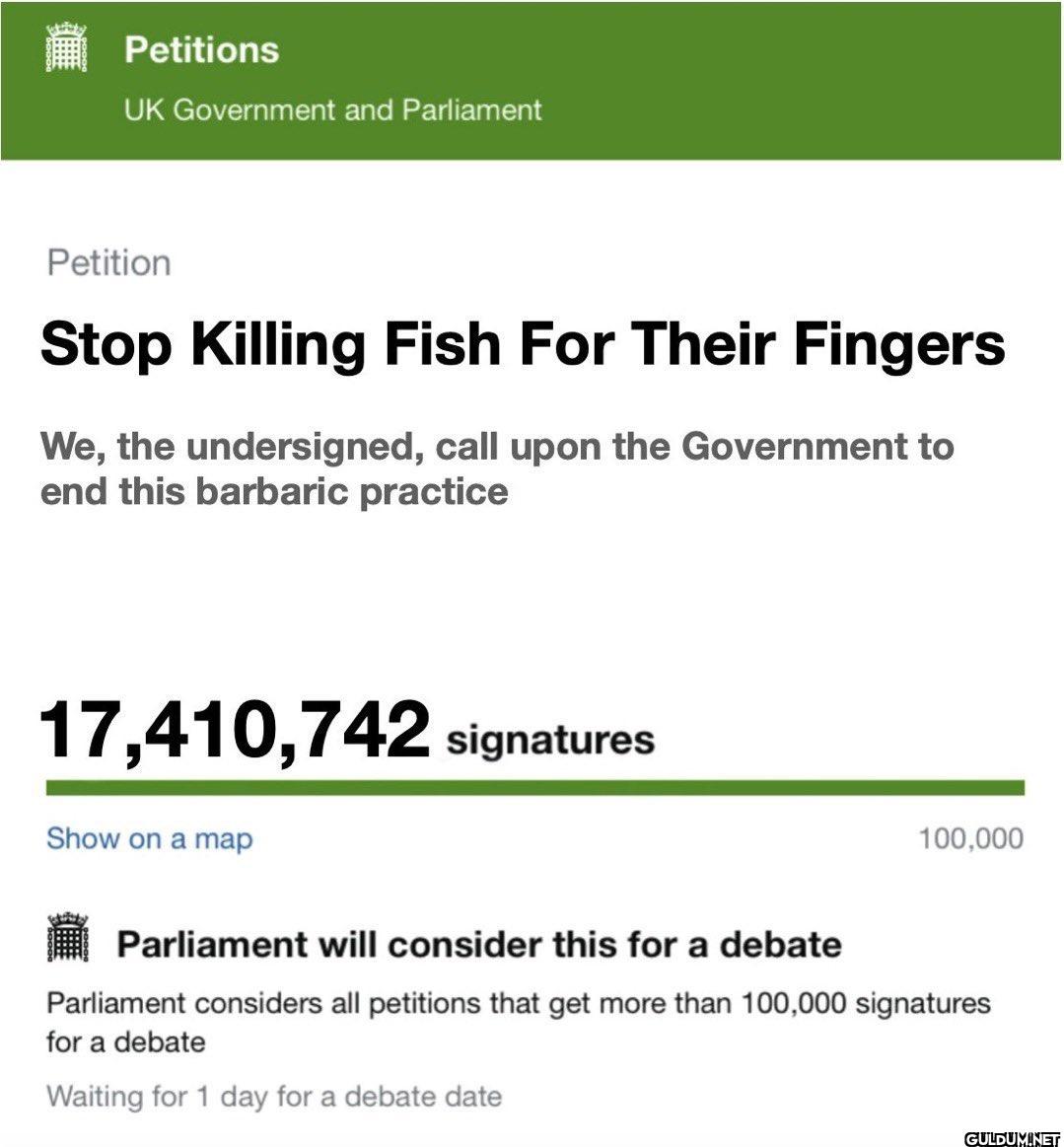Select the UK Government and Parliament subtitle
Image resolution: width=1064 pixels, height=1147 pixels.
(332, 109)
